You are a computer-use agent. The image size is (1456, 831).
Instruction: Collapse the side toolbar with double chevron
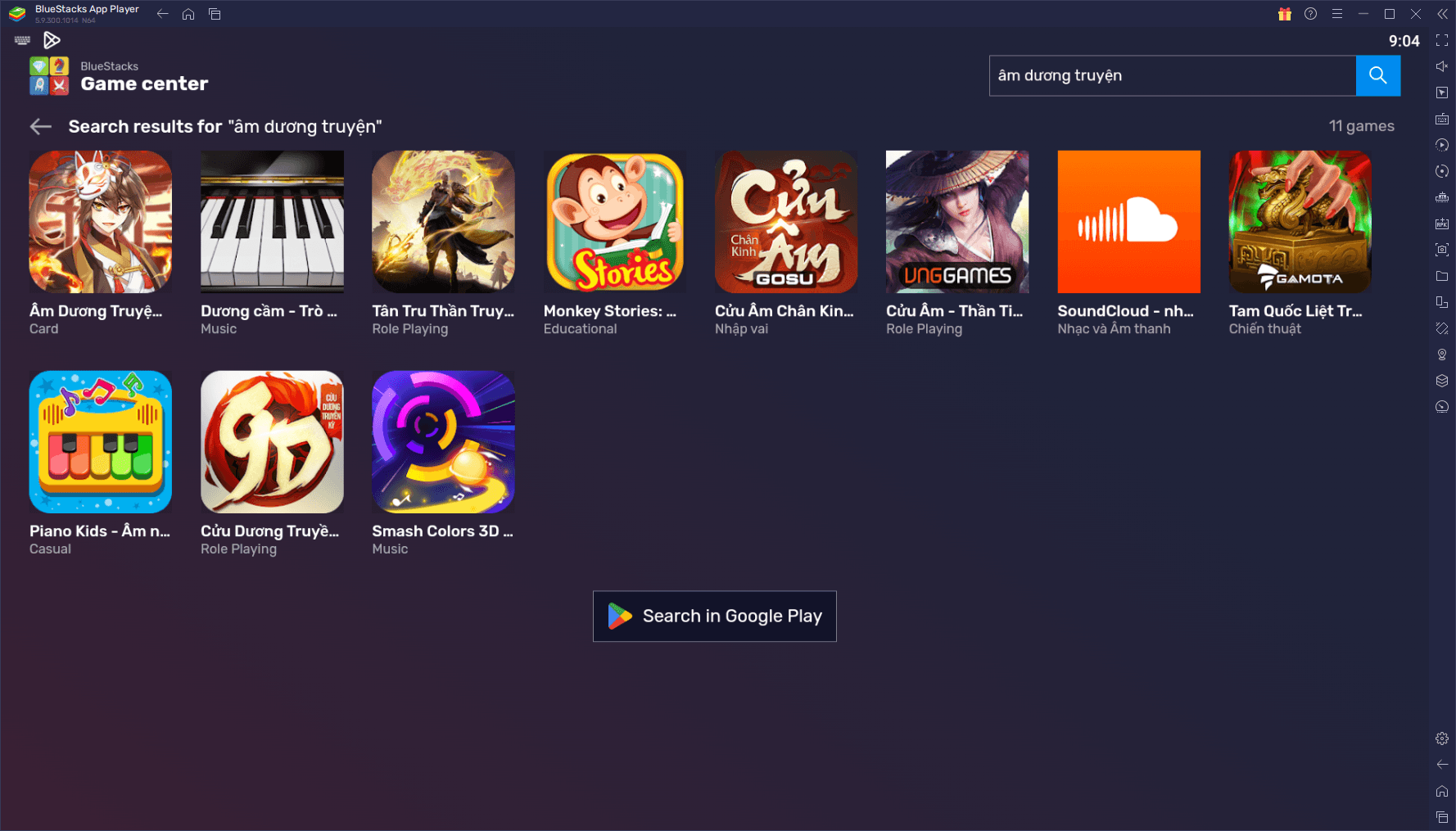(x=1442, y=14)
